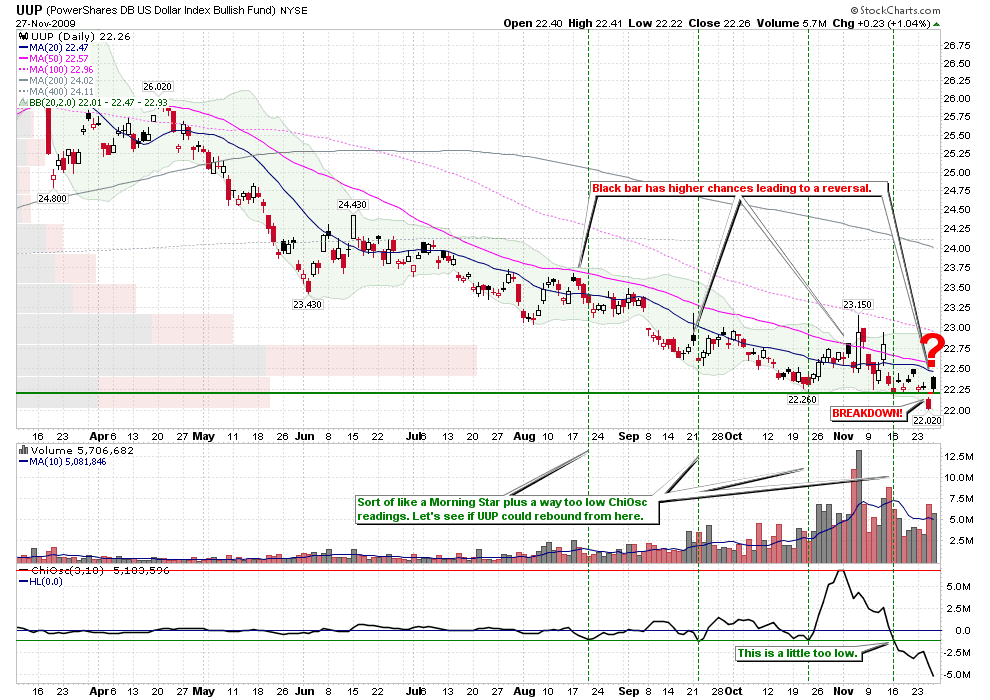Image resolution: width=990 pixels, height=700 pixels.
Task: Click the 22.00 price axis label
Action: (x=957, y=411)
